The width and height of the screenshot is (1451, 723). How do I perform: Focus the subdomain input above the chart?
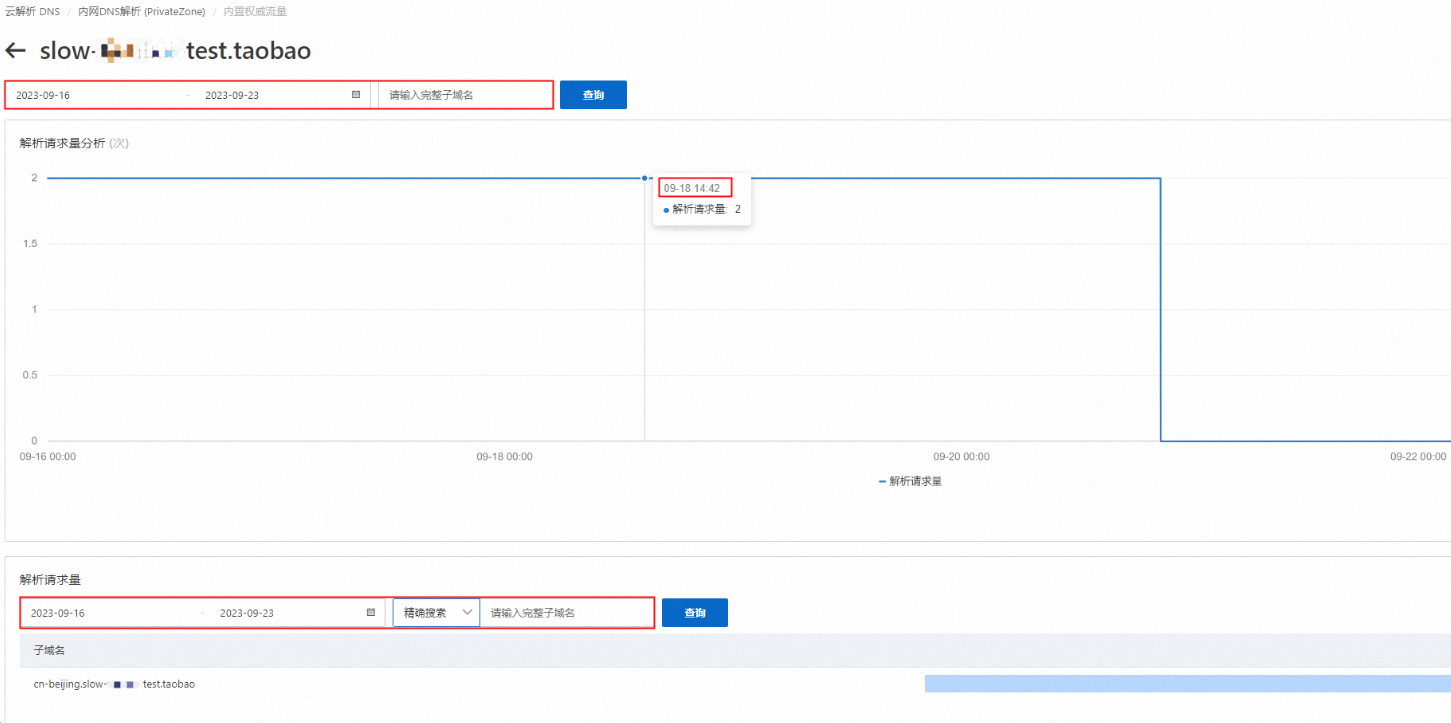tap(464, 95)
